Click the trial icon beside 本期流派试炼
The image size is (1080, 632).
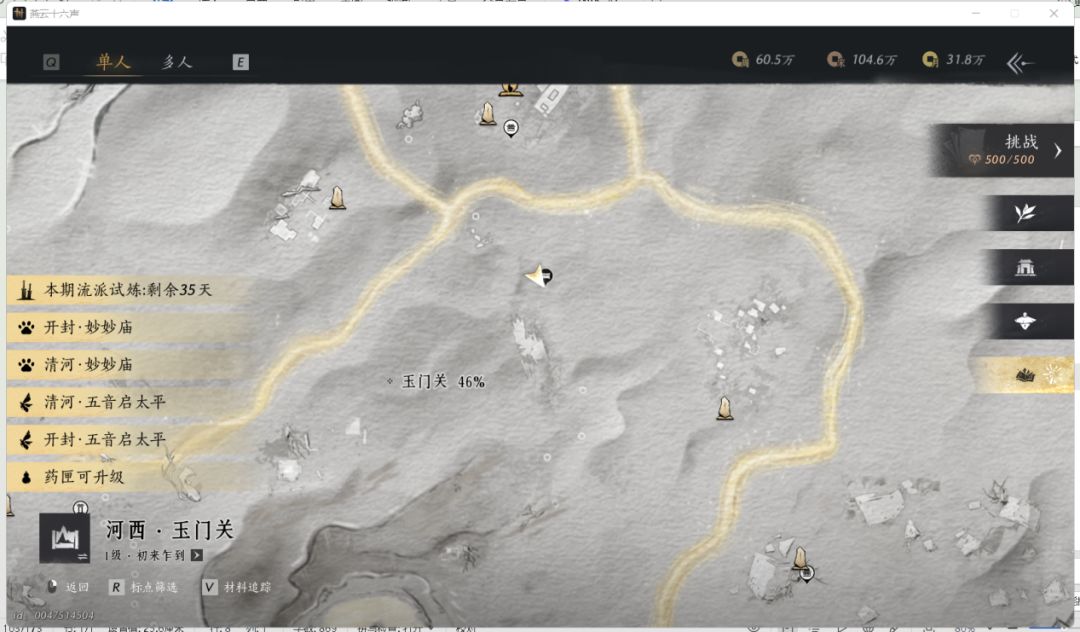[26, 290]
